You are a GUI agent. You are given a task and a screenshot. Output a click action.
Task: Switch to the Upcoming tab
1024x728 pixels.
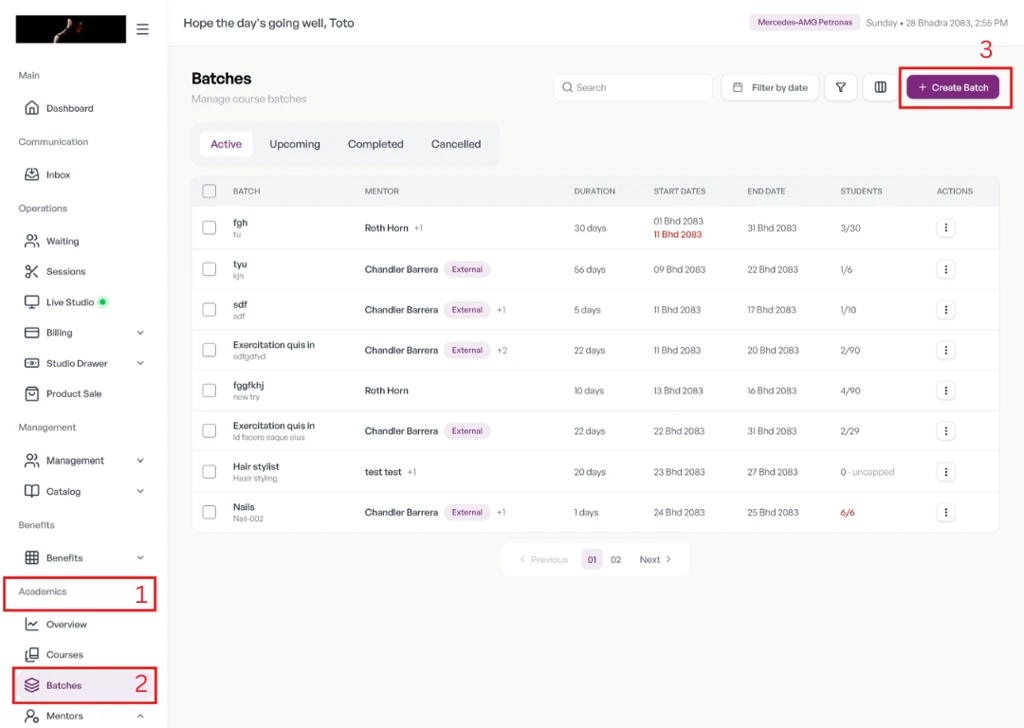[295, 144]
